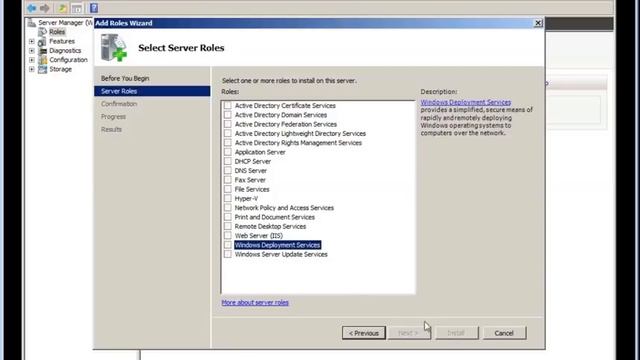Viewport: 640px width, 360px height.
Task: Click the Next button
Action: click(409, 333)
